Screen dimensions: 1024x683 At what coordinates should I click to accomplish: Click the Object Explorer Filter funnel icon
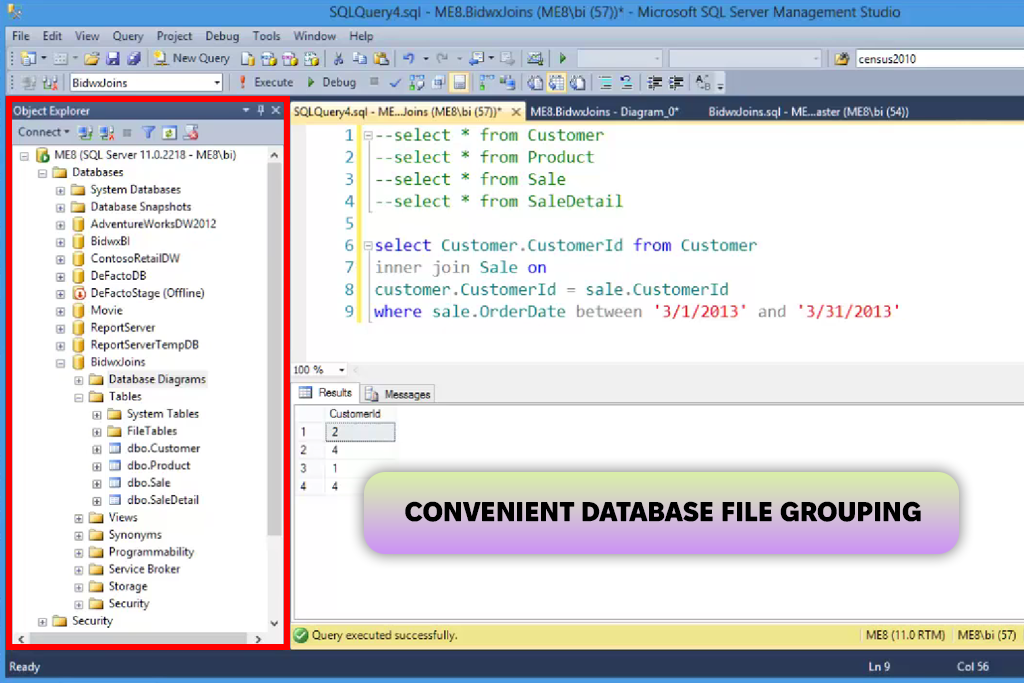[x=148, y=133]
